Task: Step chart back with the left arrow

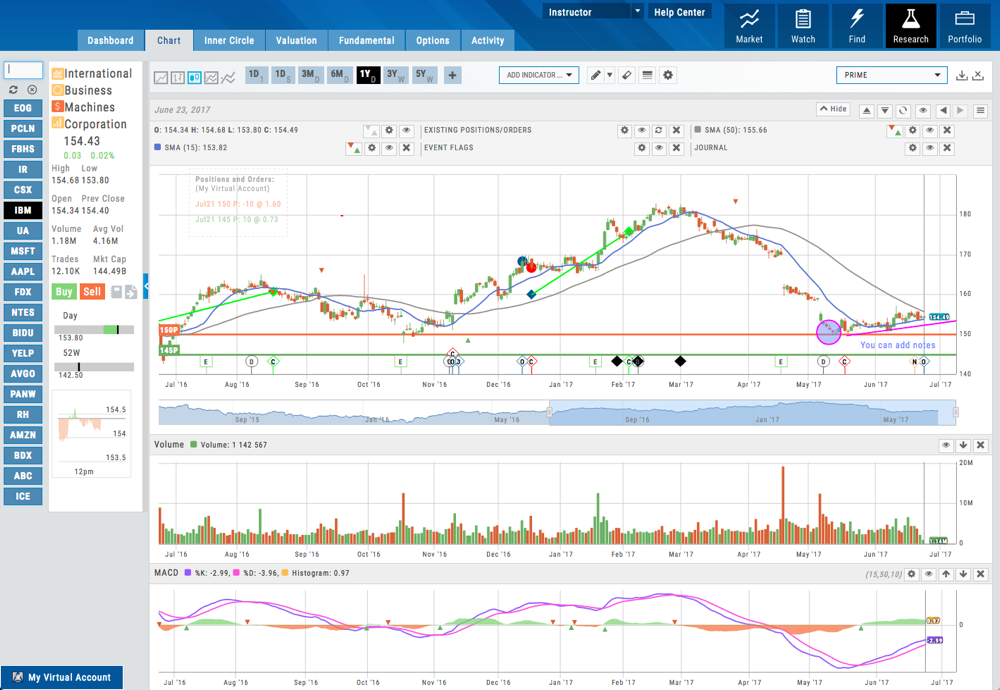Action: 943,110
